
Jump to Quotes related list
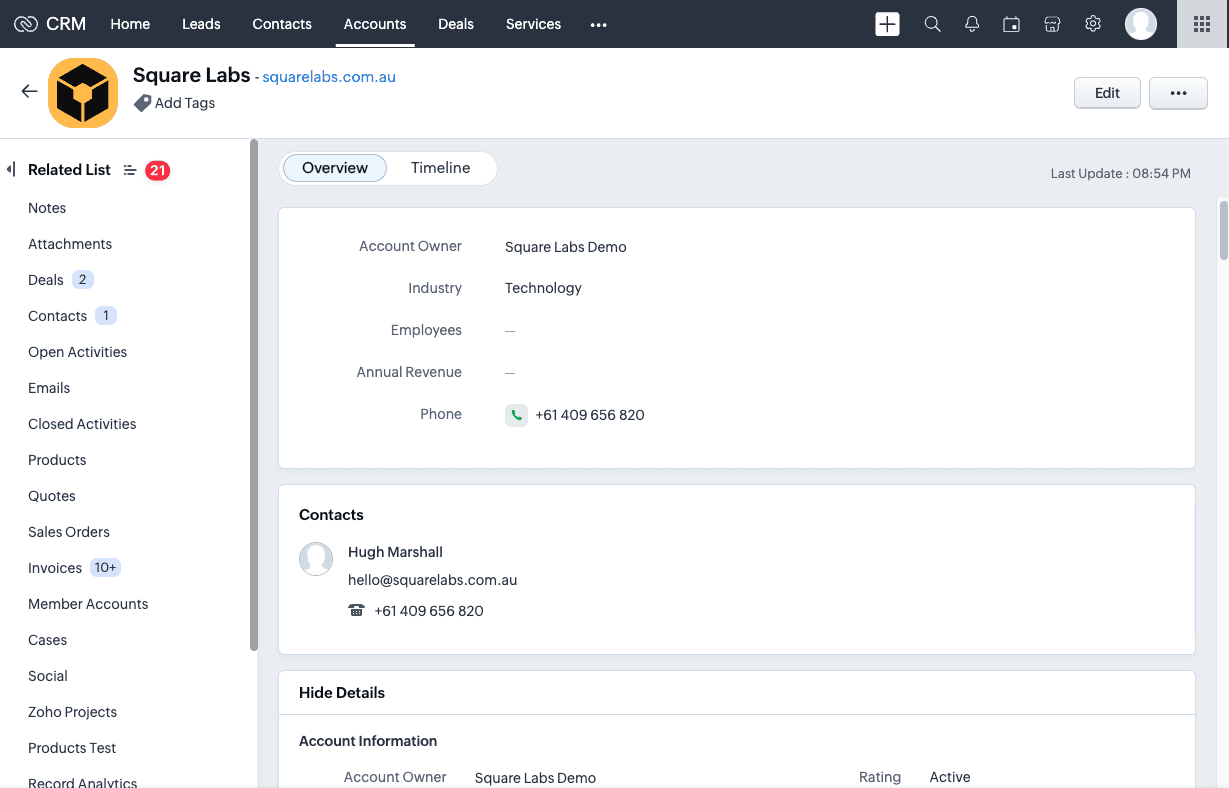click(x=52, y=496)
